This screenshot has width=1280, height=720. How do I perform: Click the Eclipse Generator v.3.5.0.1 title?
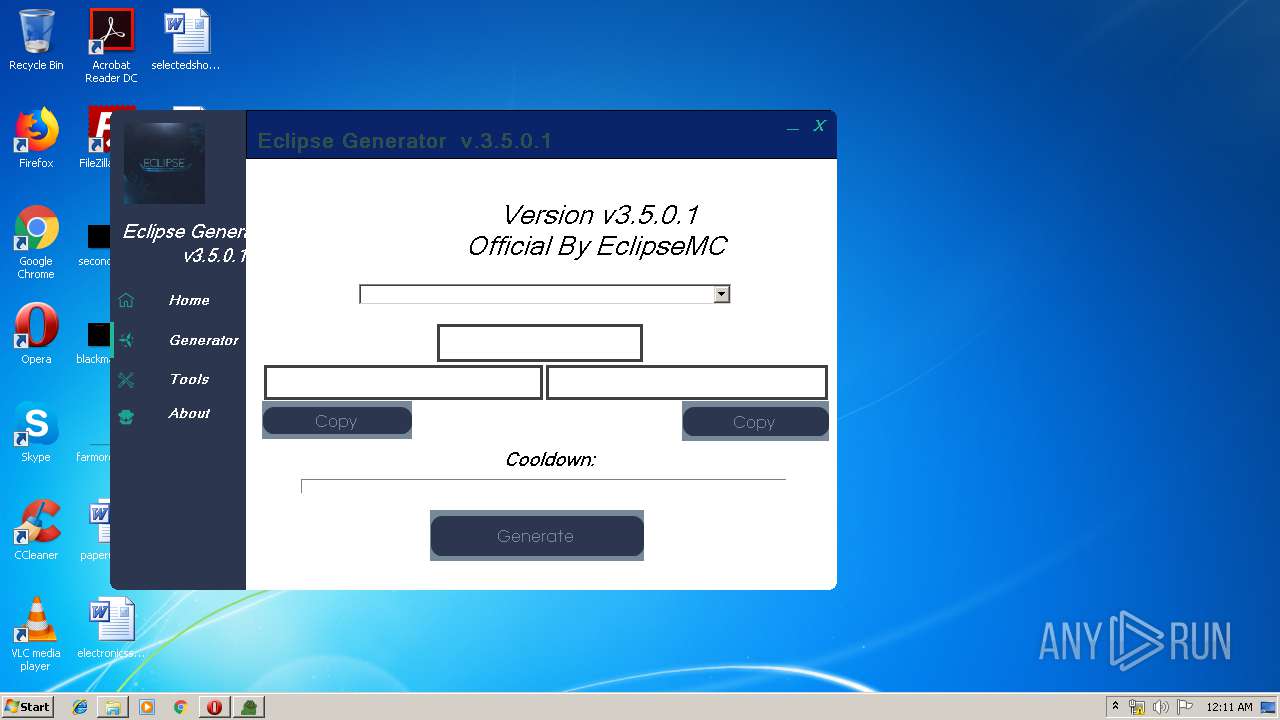click(405, 141)
